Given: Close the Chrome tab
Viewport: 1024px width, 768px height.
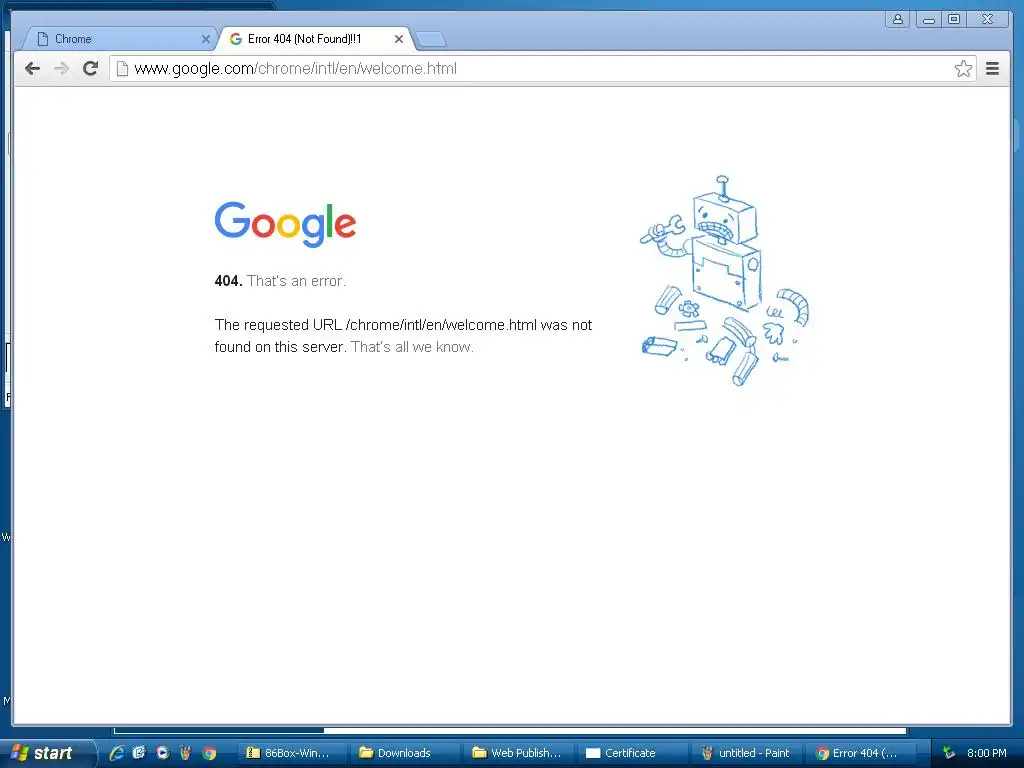Looking at the screenshot, I should point(206,39).
